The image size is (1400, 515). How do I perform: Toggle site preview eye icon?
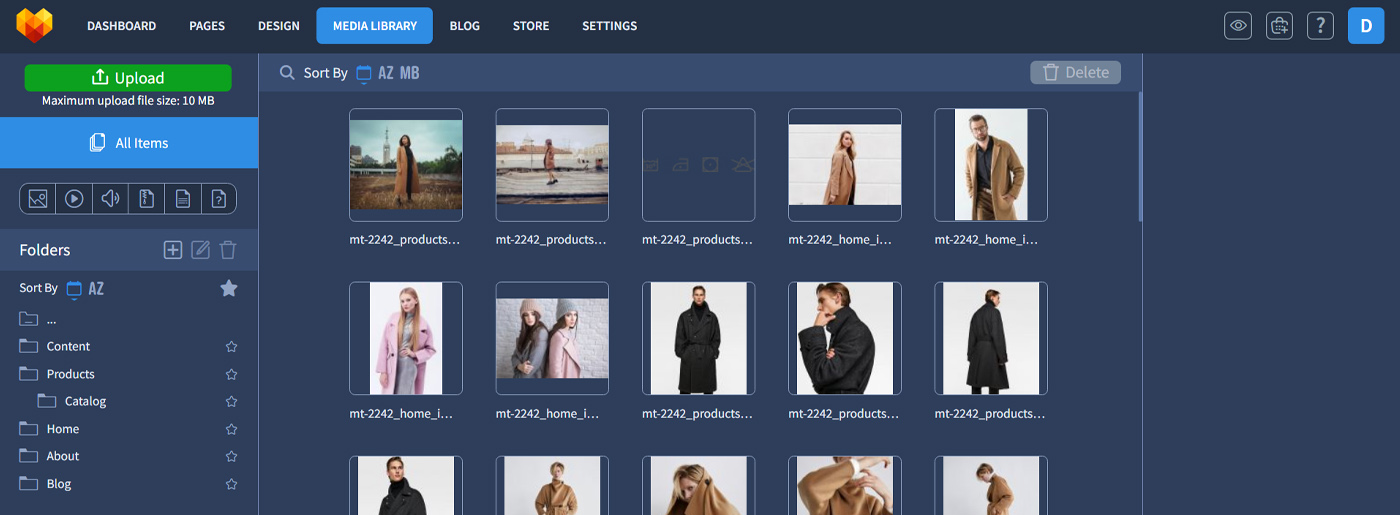click(x=1238, y=26)
